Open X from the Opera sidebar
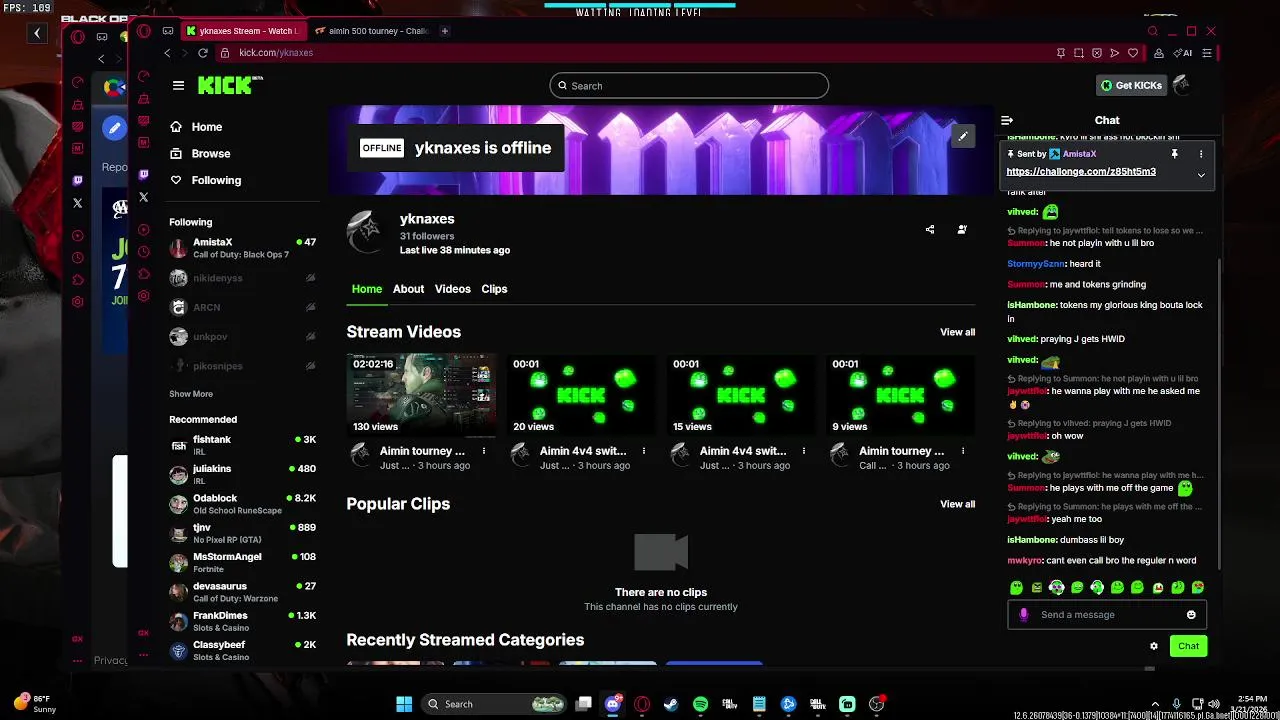Screen dimensions: 1280x720 click(144, 197)
